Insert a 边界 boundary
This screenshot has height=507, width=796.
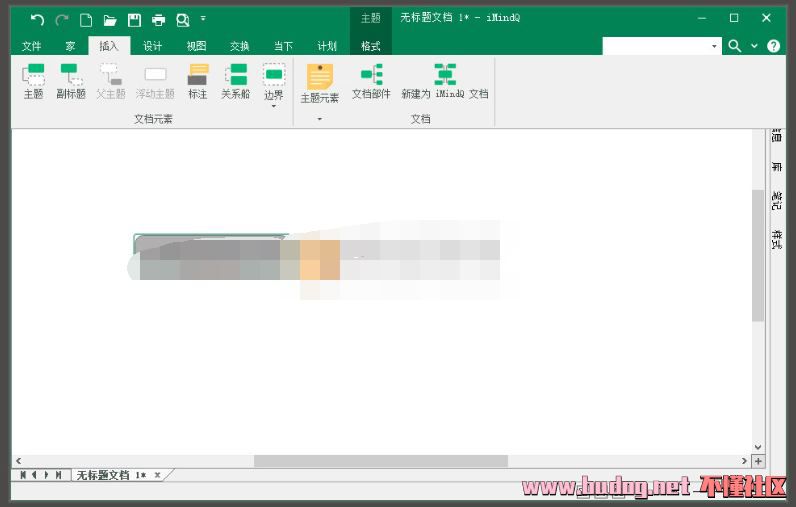(274, 80)
